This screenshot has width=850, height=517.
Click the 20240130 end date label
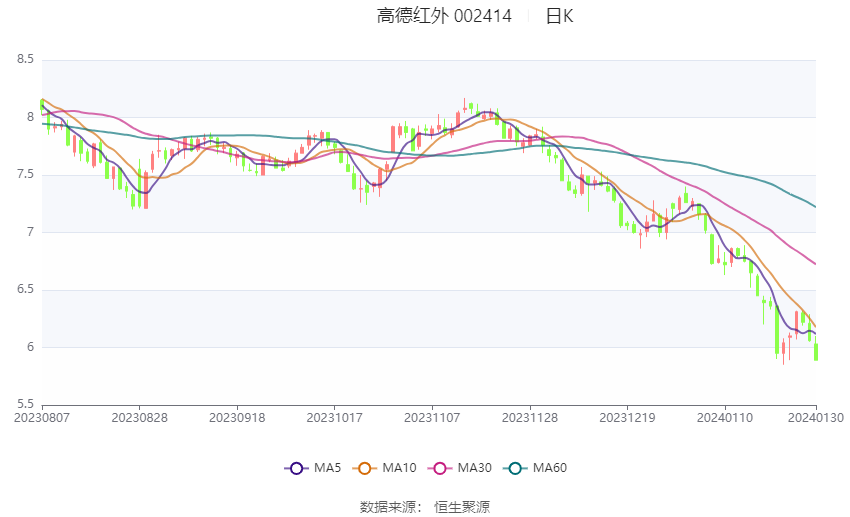tap(815, 416)
